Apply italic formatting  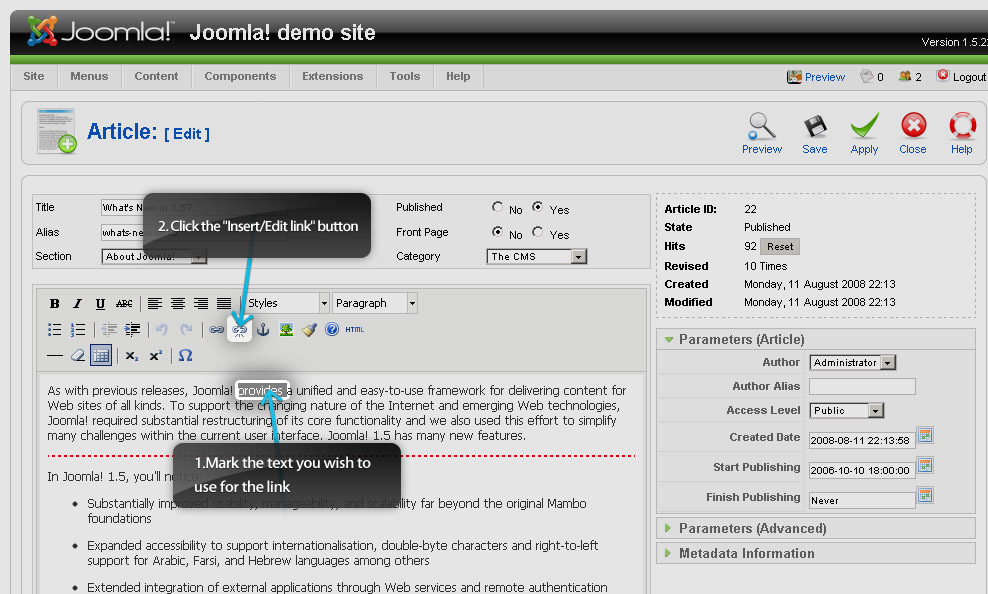point(78,304)
